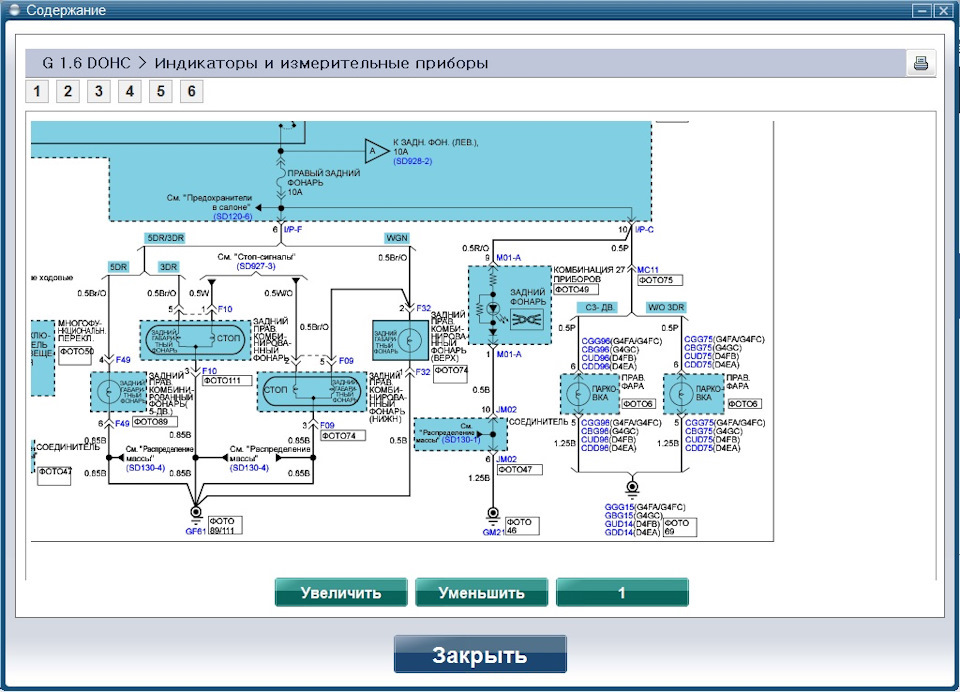
Task: Switch to diagram page 1 tab
Action: 37,92
